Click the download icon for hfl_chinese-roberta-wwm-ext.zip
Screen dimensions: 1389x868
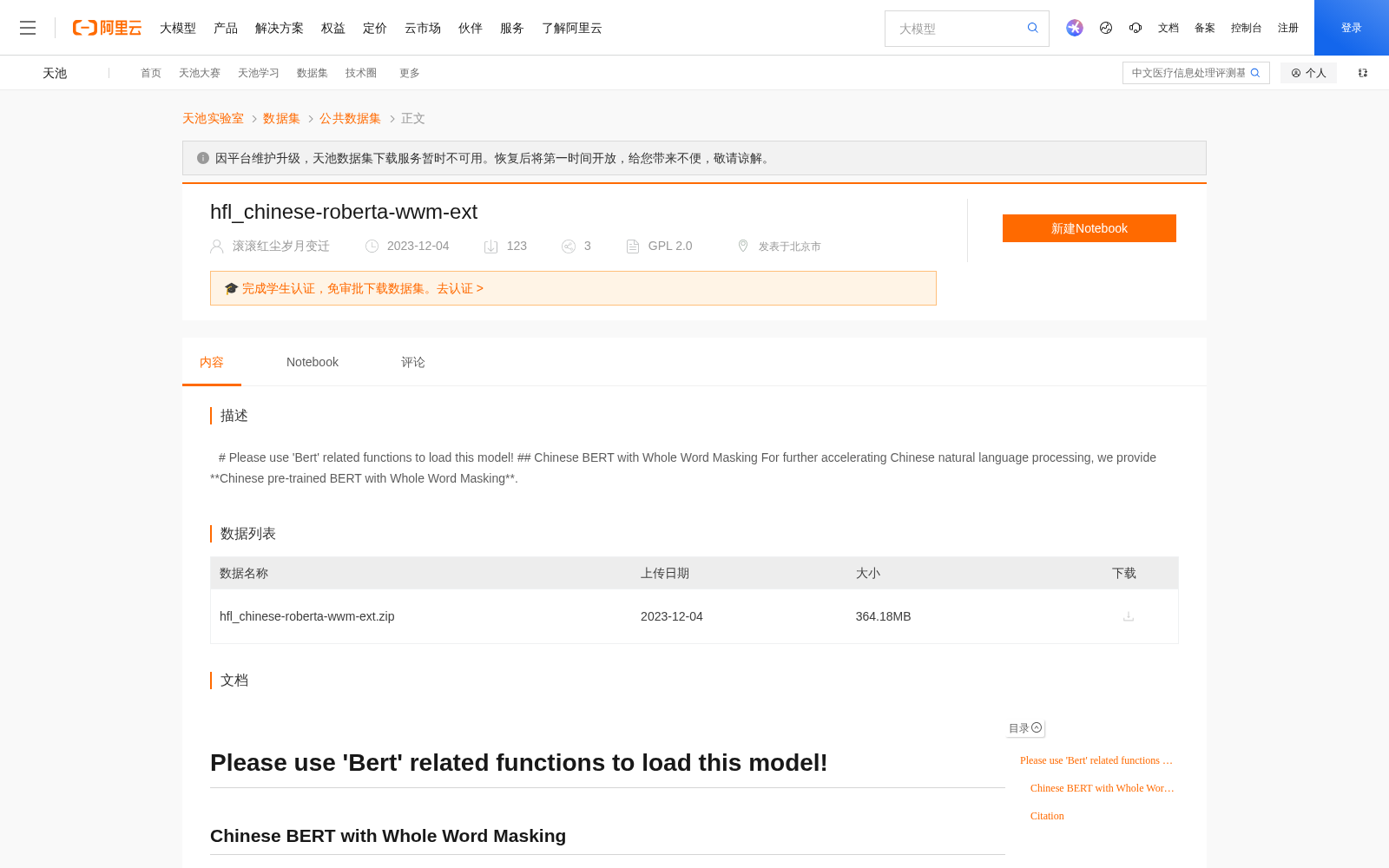pyautogui.click(x=1129, y=616)
